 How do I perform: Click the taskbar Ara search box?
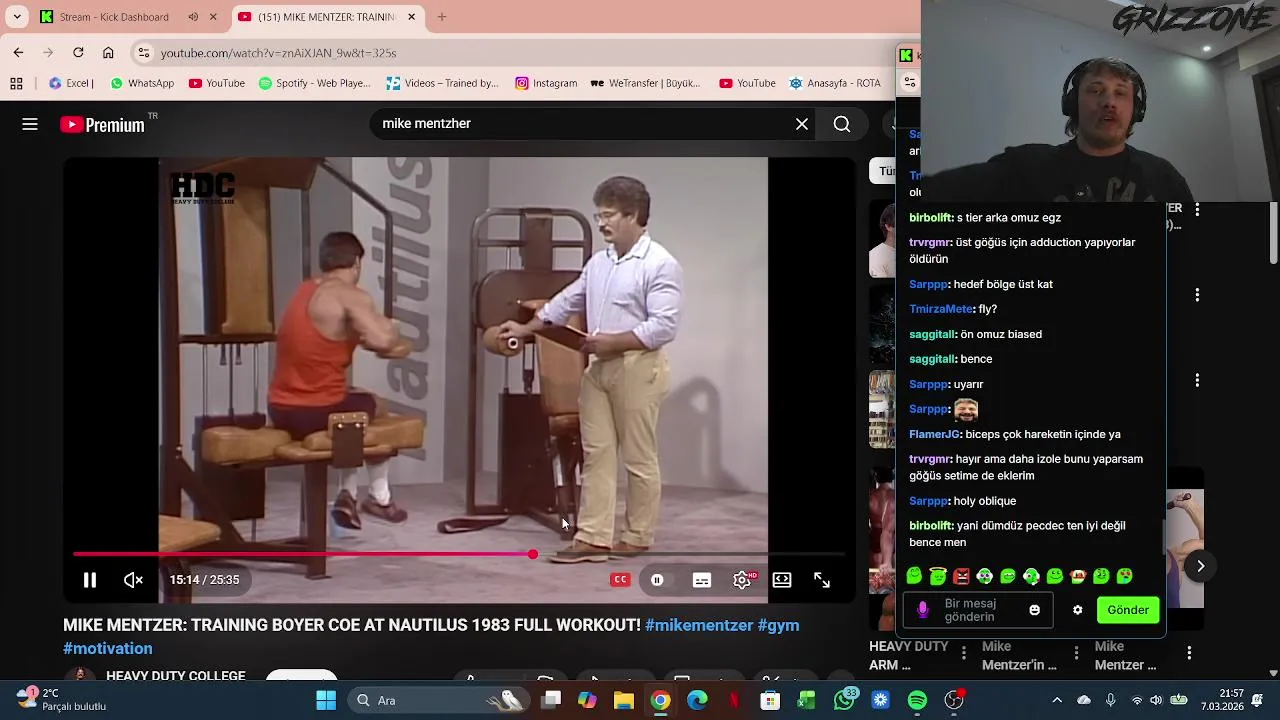(x=440, y=700)
